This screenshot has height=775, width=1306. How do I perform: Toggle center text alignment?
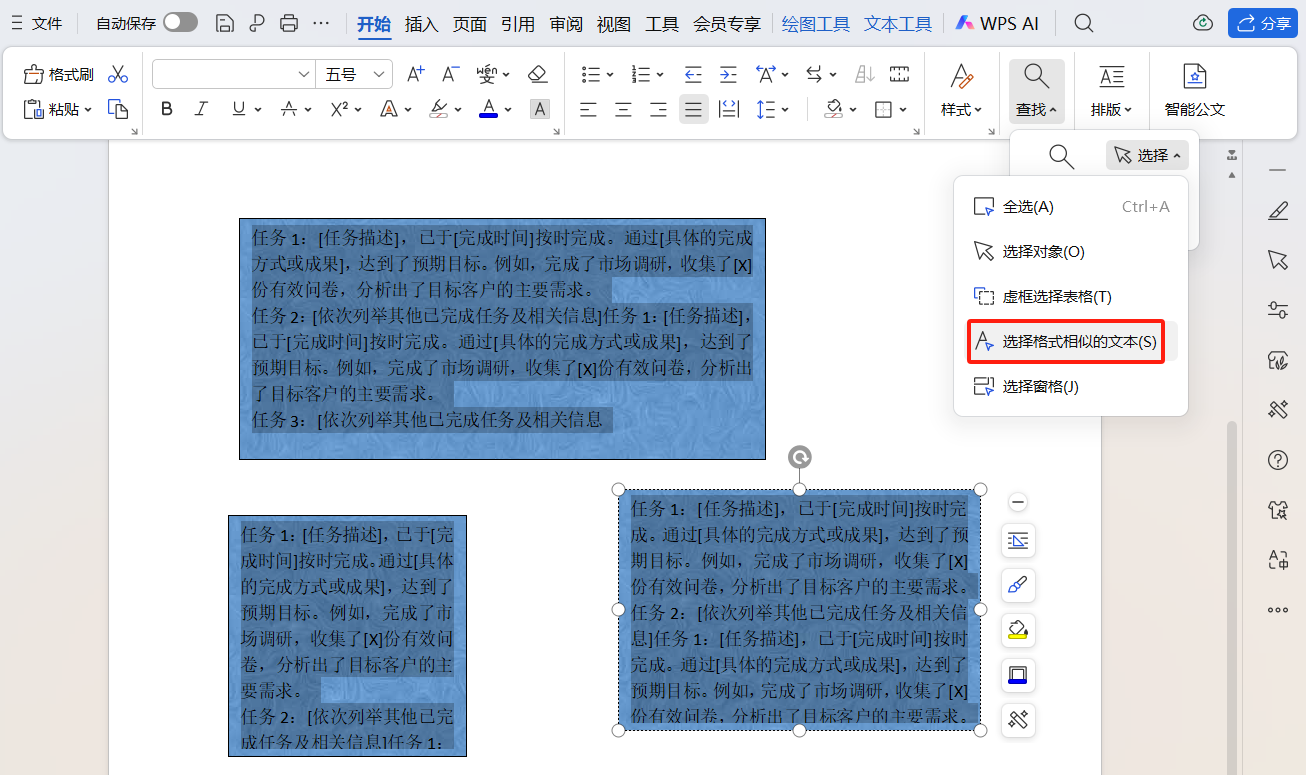tap(623, 109)
